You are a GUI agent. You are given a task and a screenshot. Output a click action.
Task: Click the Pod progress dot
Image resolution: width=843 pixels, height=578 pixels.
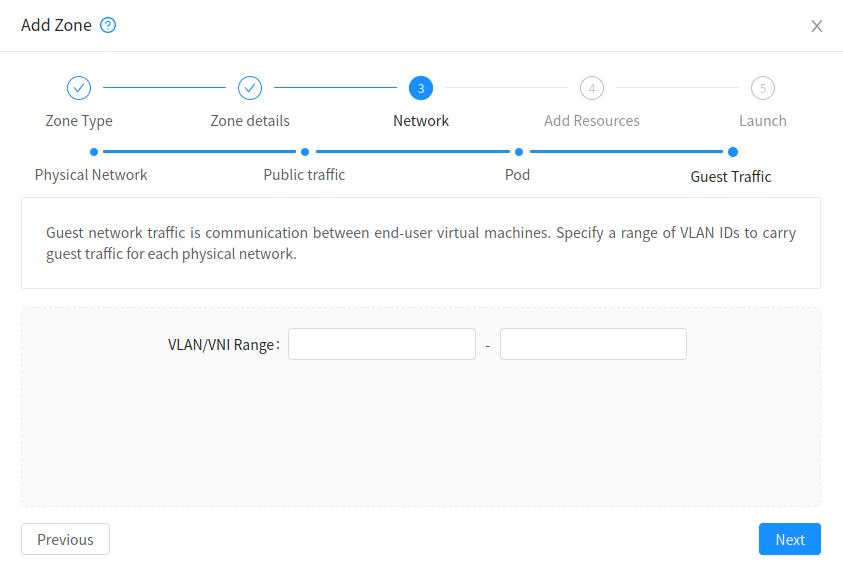tap(518, 152)
